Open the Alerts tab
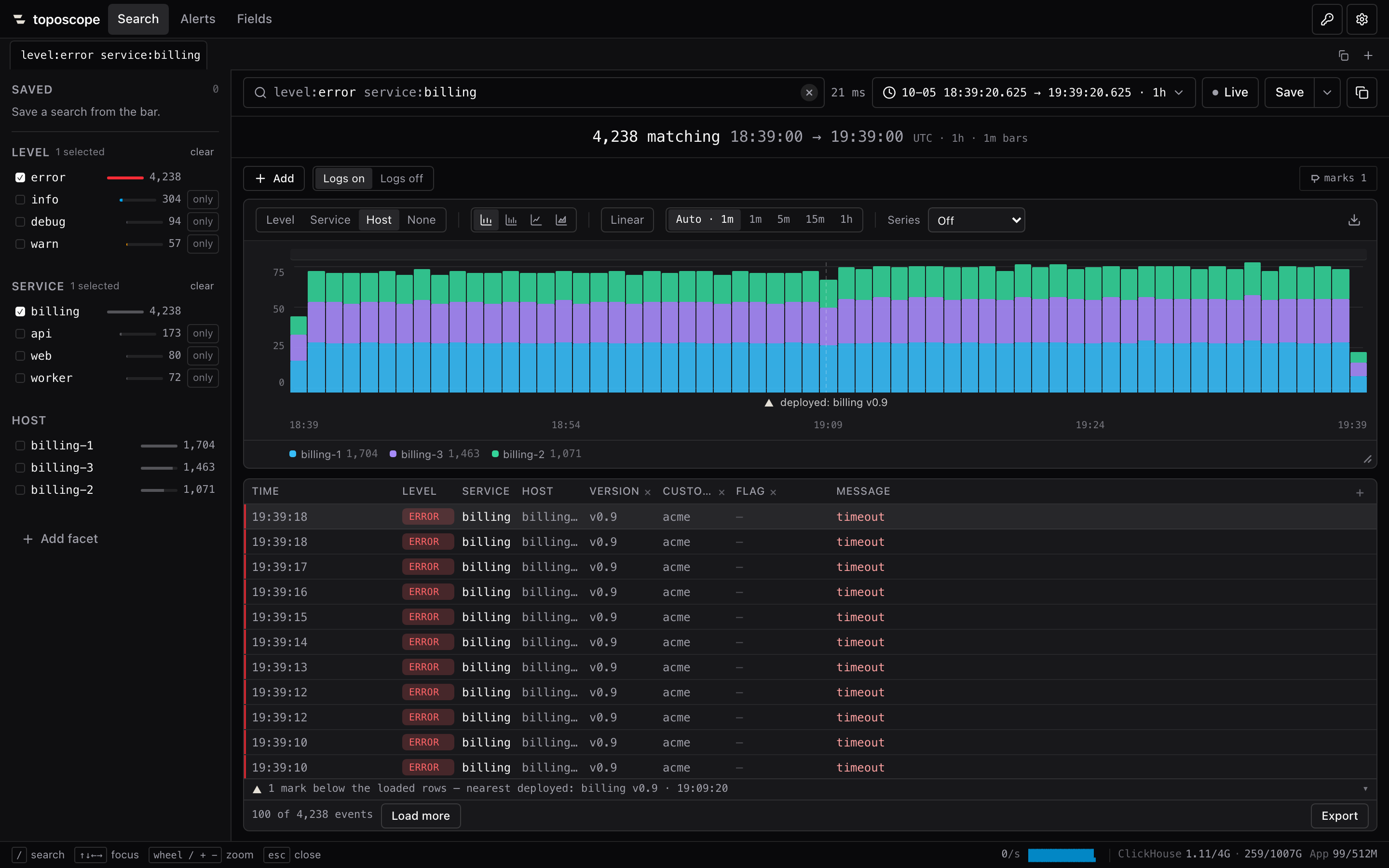The height and width of the screenshot is (868, 1389). (197, 19)
